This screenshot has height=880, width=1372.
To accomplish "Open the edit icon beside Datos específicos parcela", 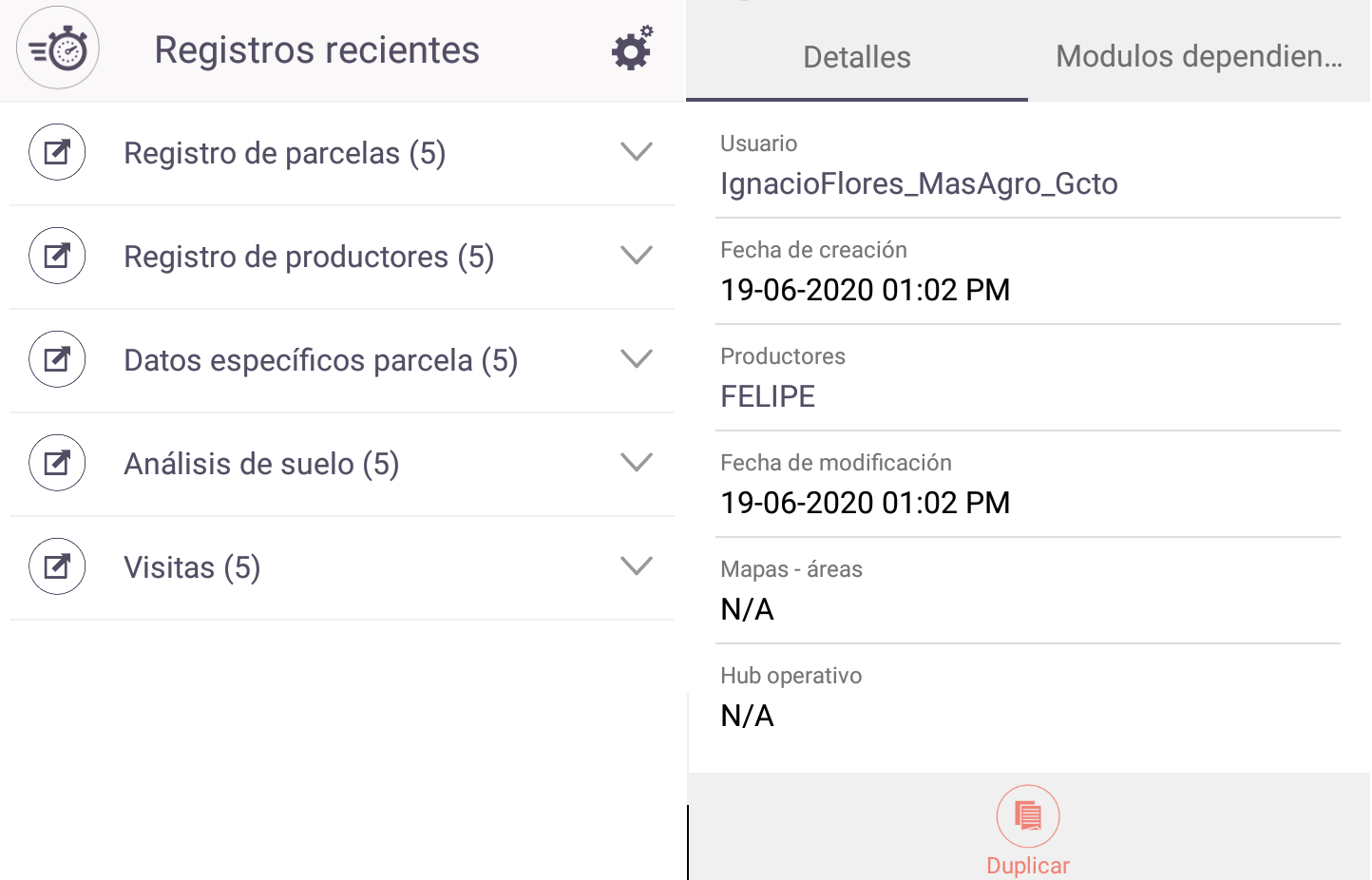I will click(57, 359).
